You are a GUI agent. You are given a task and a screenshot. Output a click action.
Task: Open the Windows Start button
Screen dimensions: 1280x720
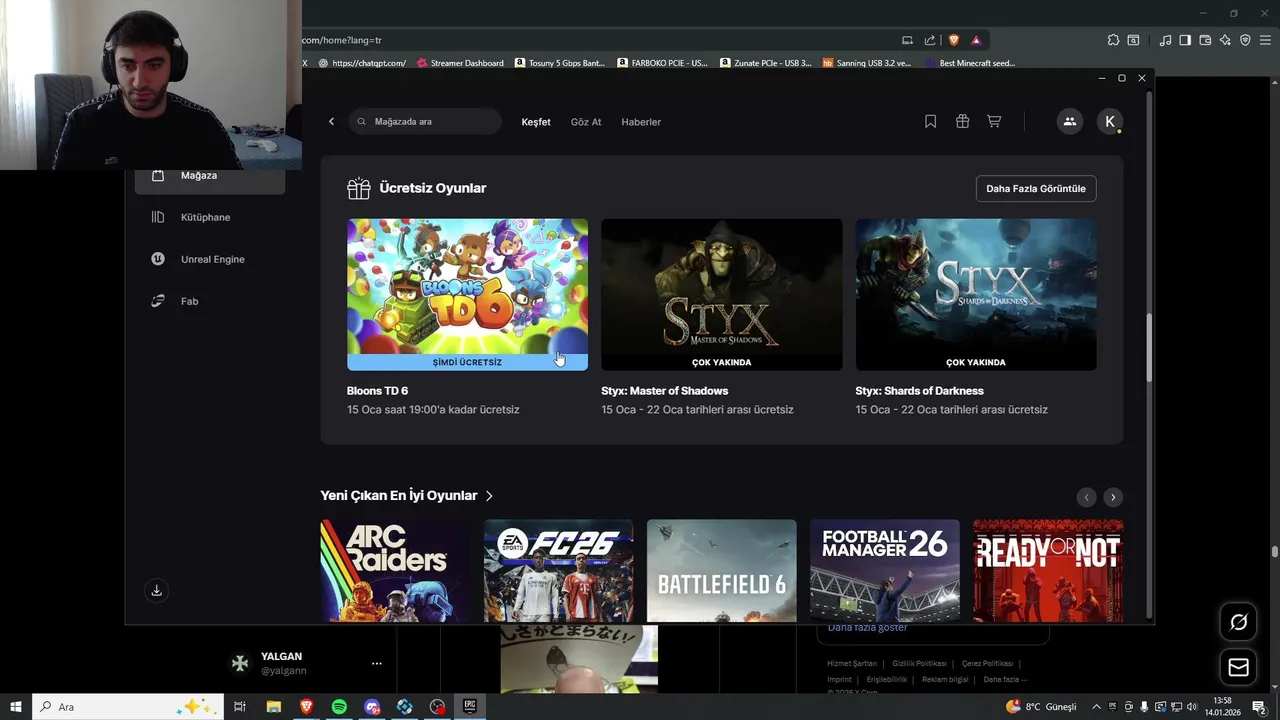(16, 707)
